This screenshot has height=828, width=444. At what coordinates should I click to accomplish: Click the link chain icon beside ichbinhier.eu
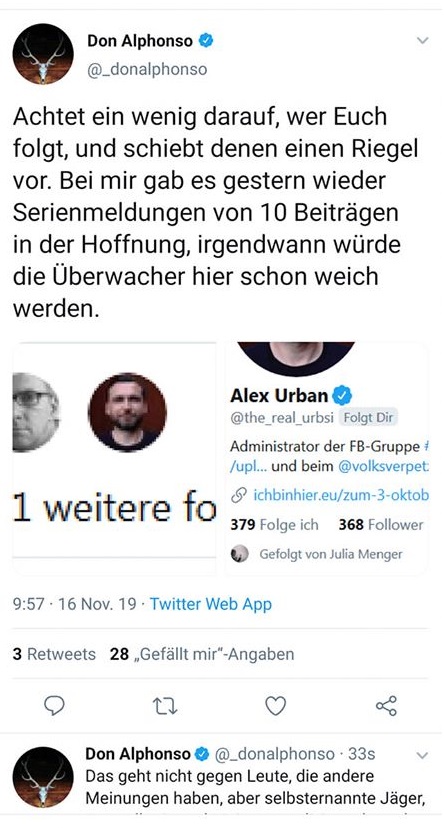239,496
